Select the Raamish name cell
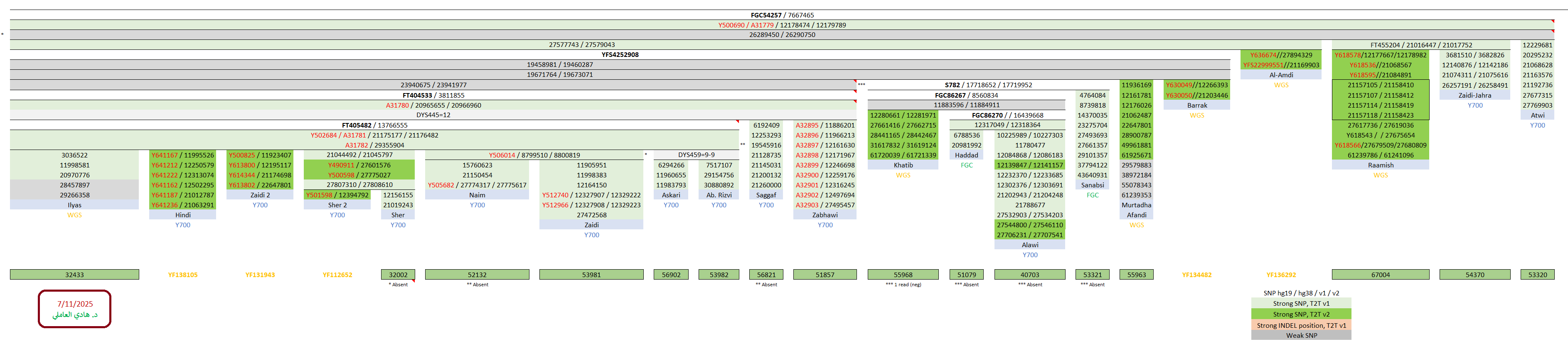 (1380, 165)
